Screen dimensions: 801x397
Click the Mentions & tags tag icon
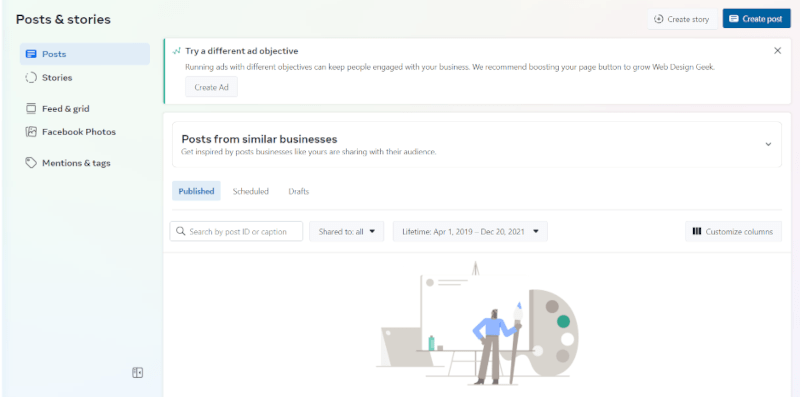pos(31,163)
